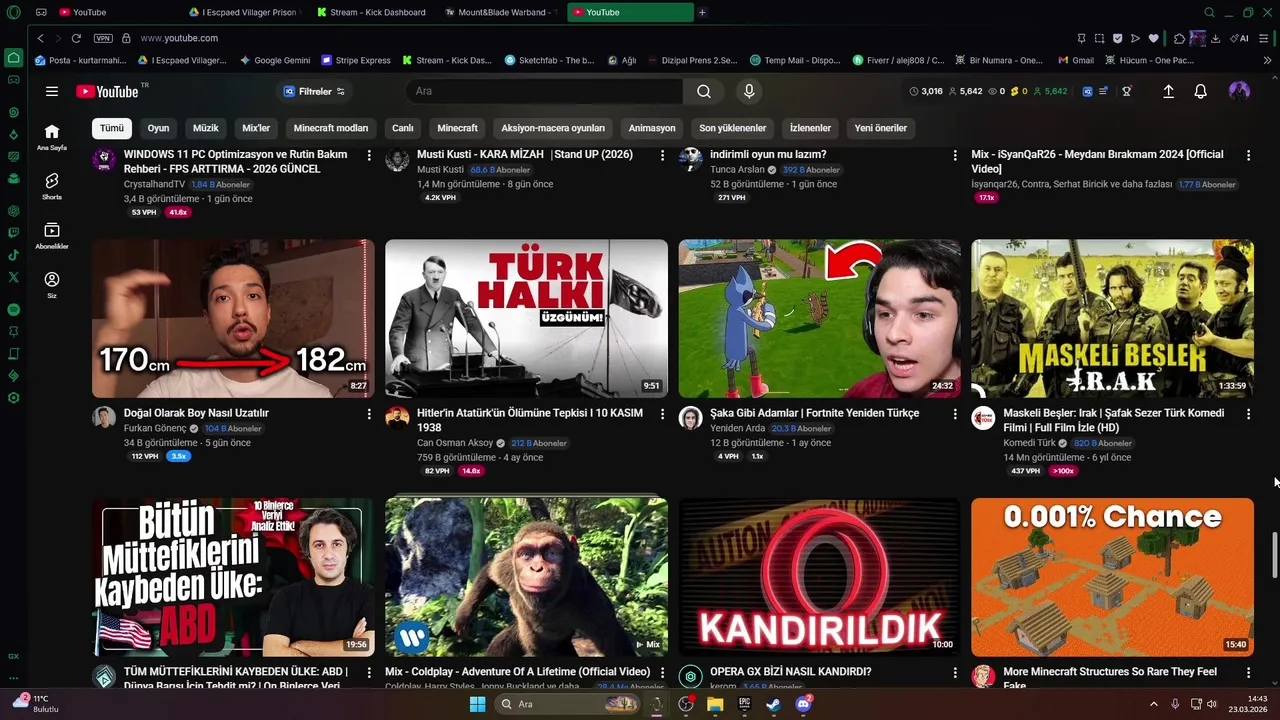Open Stripe Express bookmark

coord(355,60)
